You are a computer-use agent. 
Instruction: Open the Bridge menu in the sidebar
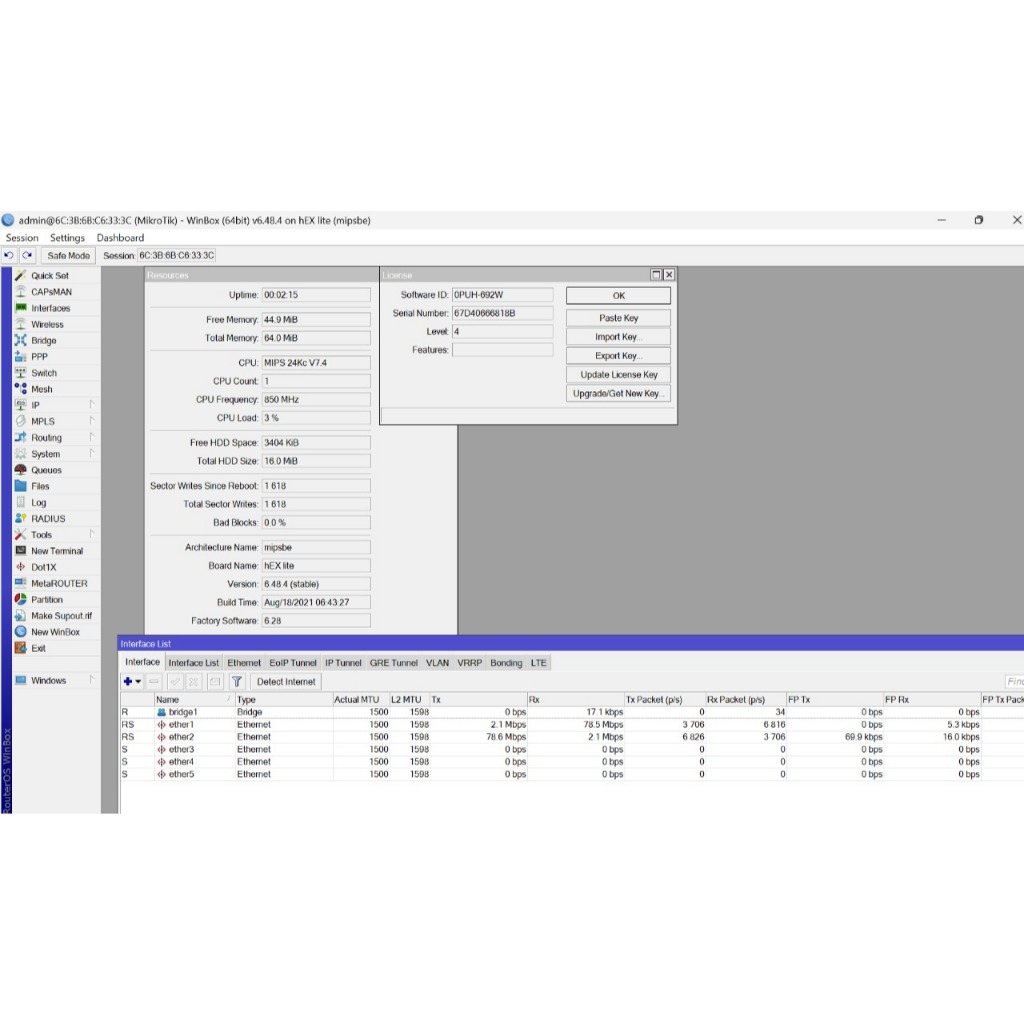(x=43, y=341)
